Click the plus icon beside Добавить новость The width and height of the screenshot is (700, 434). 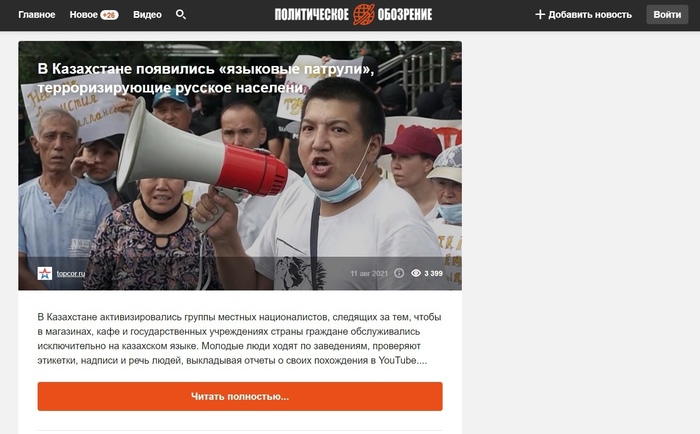(x=540, y=15)
